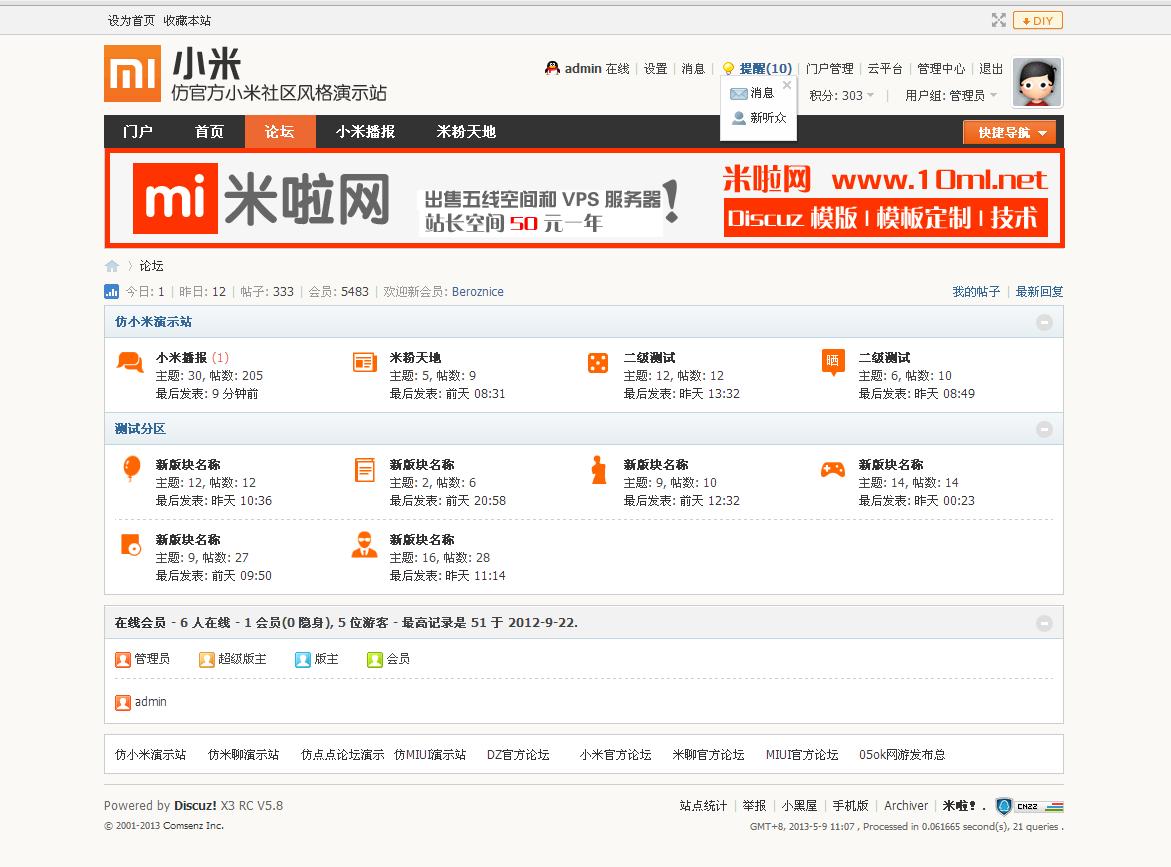The height and width of the screenshot is (867, 1171).
Task: Click the 管理员 legend icon
Action: tap(123, 659)
